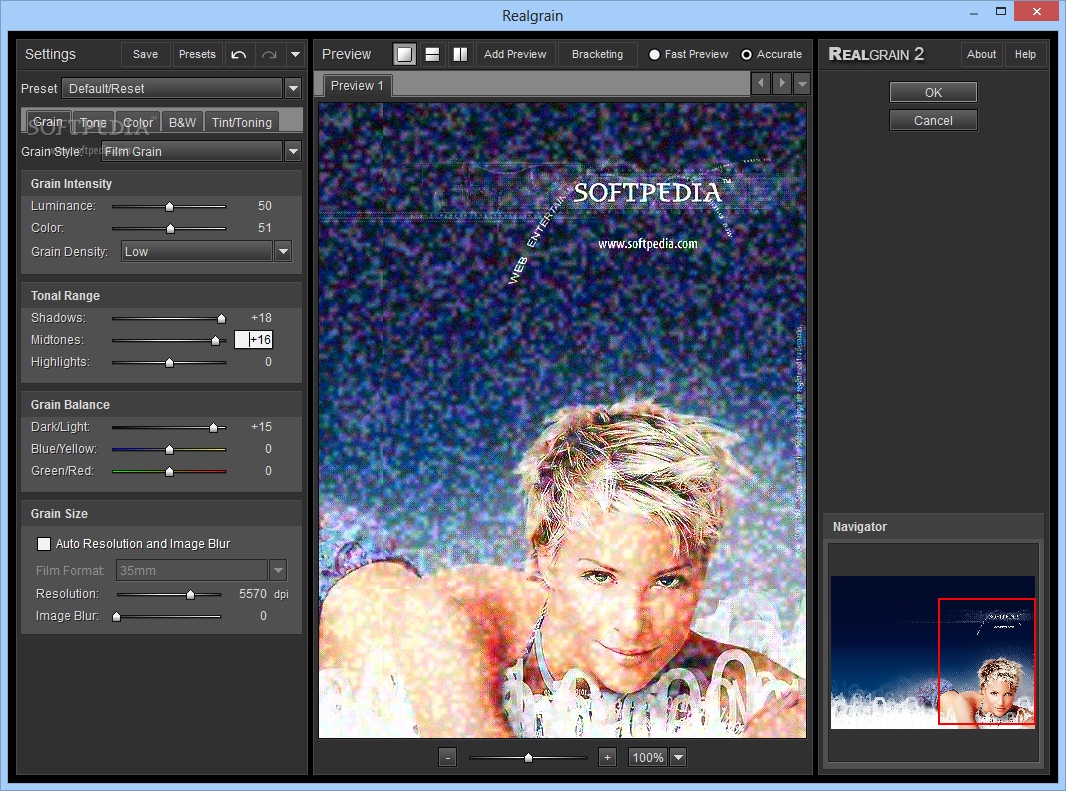This screenshot has height=791, width=1066.
Task: Adjust the preview zoom slider
Action: [x=528, y=757]
